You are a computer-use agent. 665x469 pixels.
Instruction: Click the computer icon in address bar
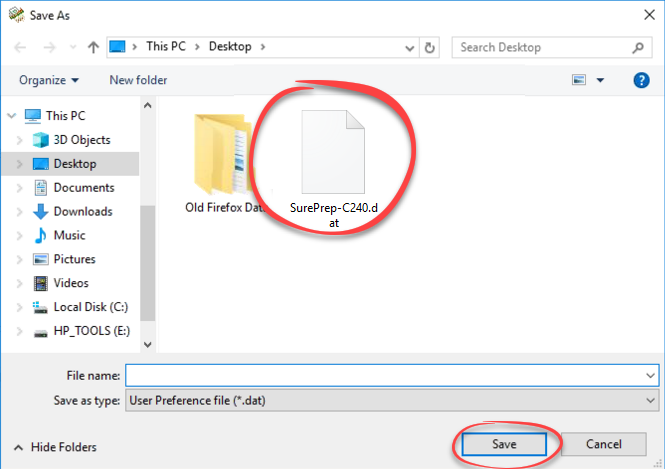coord(117,47)
